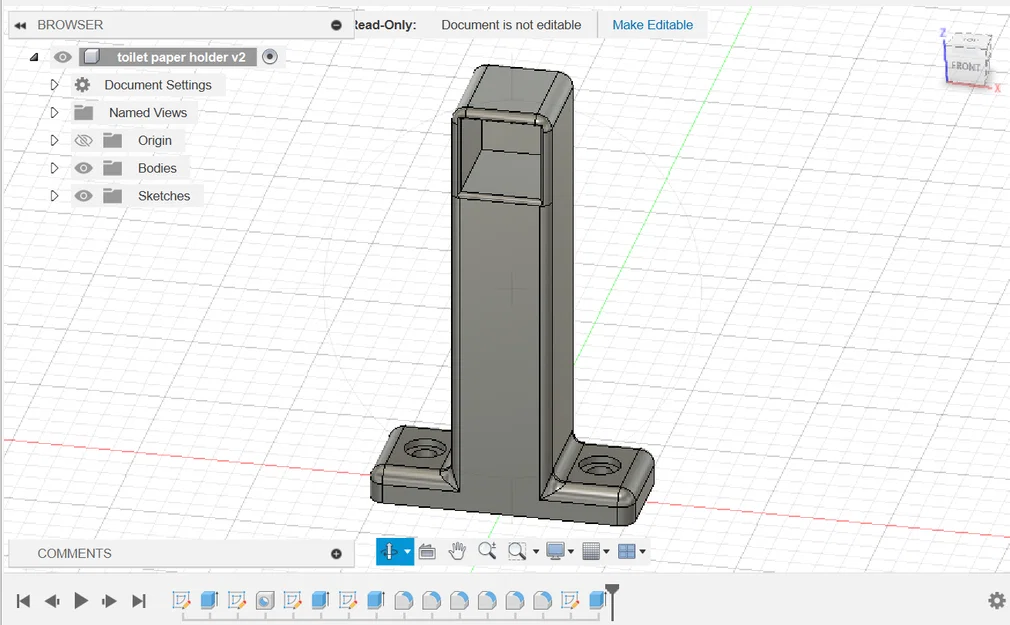The height and width of the screenshot is (625, 1010).
Task: Select the first fillet feature in timeline
Action: pyautogui.click(x=404, y=601)
